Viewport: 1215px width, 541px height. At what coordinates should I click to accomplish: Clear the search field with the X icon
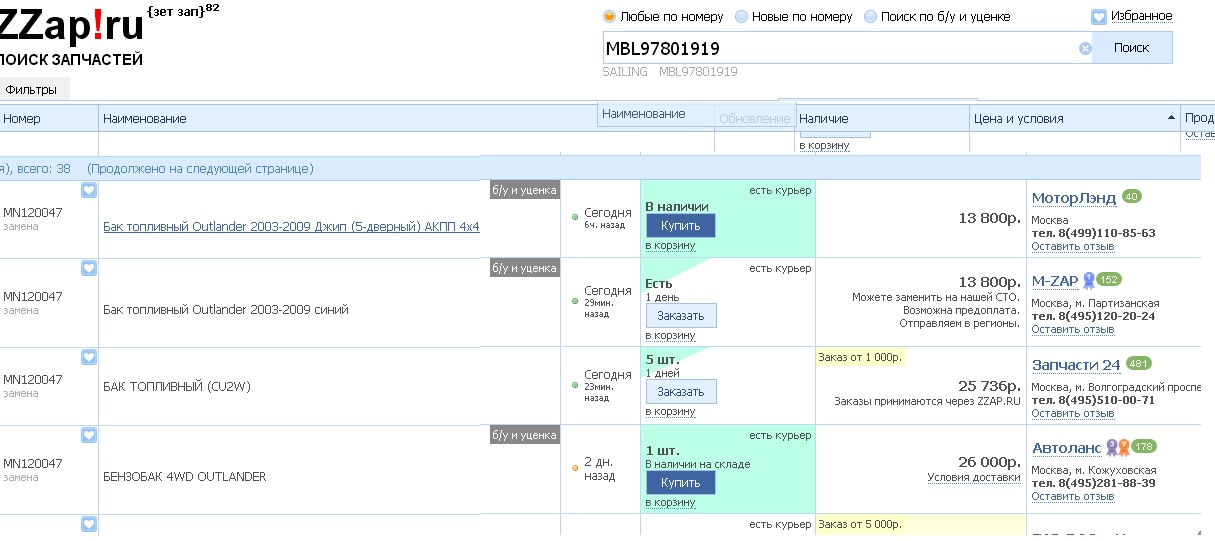pos(1085,48)
